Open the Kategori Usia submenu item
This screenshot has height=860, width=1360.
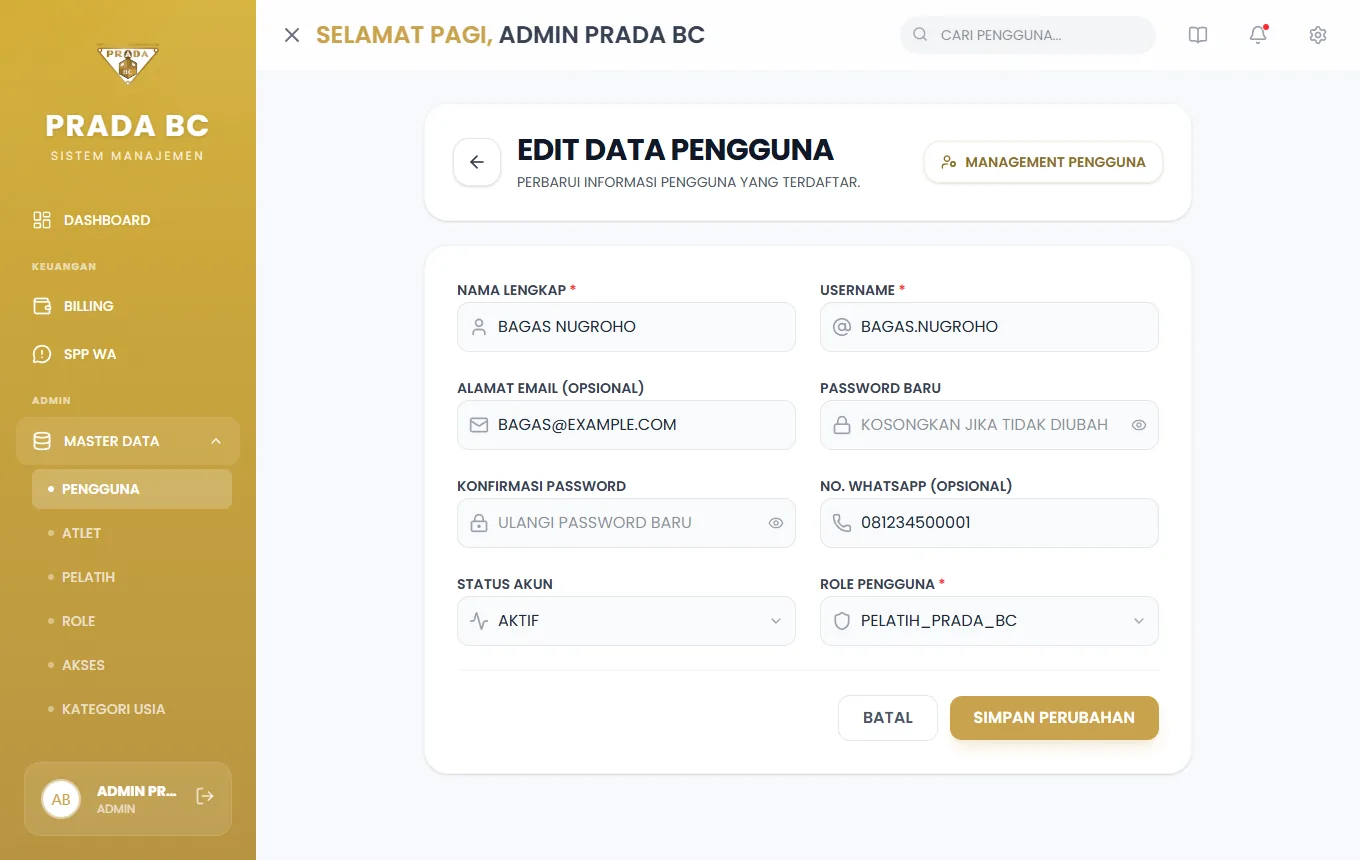click(132, 709)
